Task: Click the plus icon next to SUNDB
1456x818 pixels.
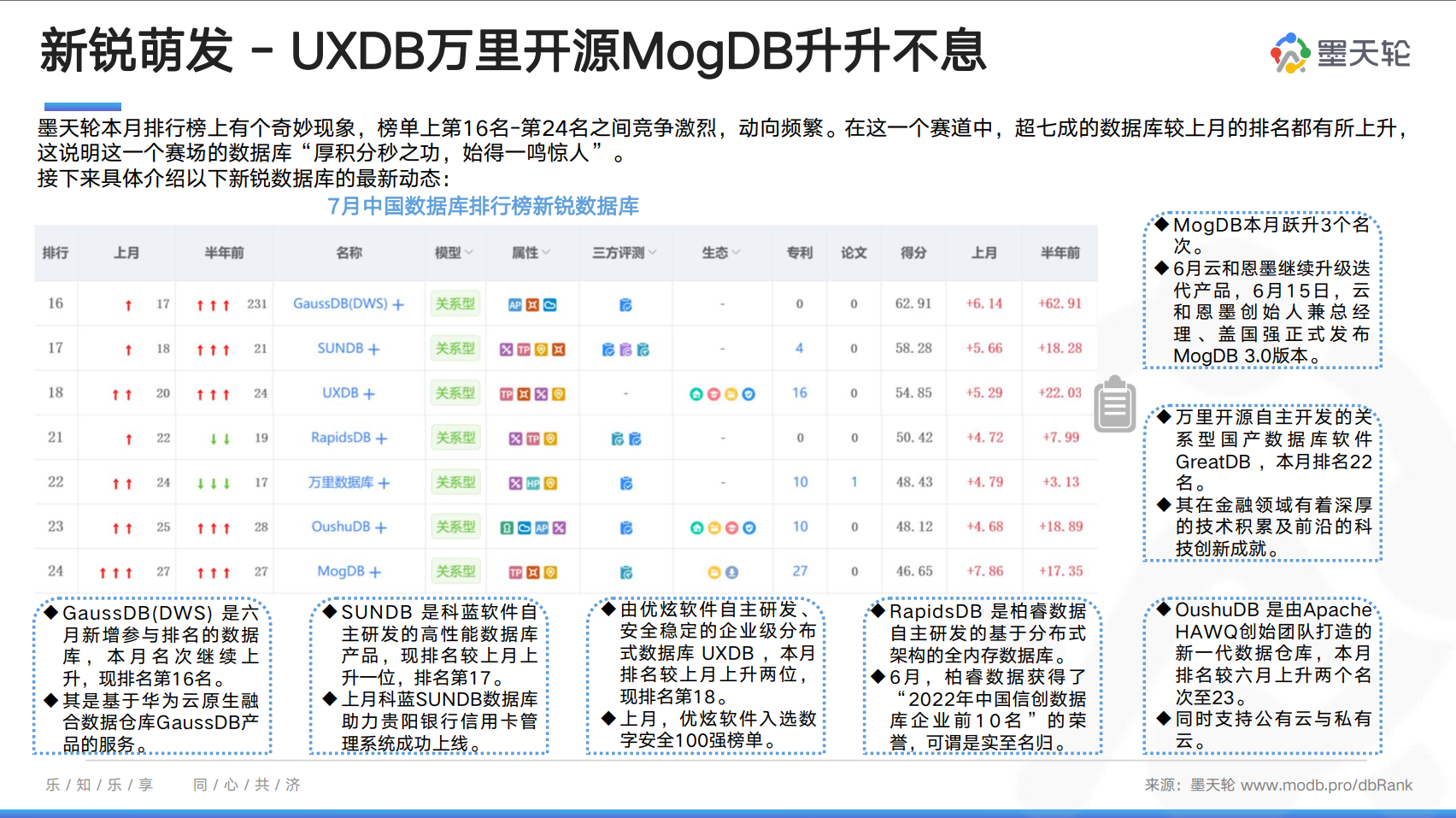Action: point(373,349)
